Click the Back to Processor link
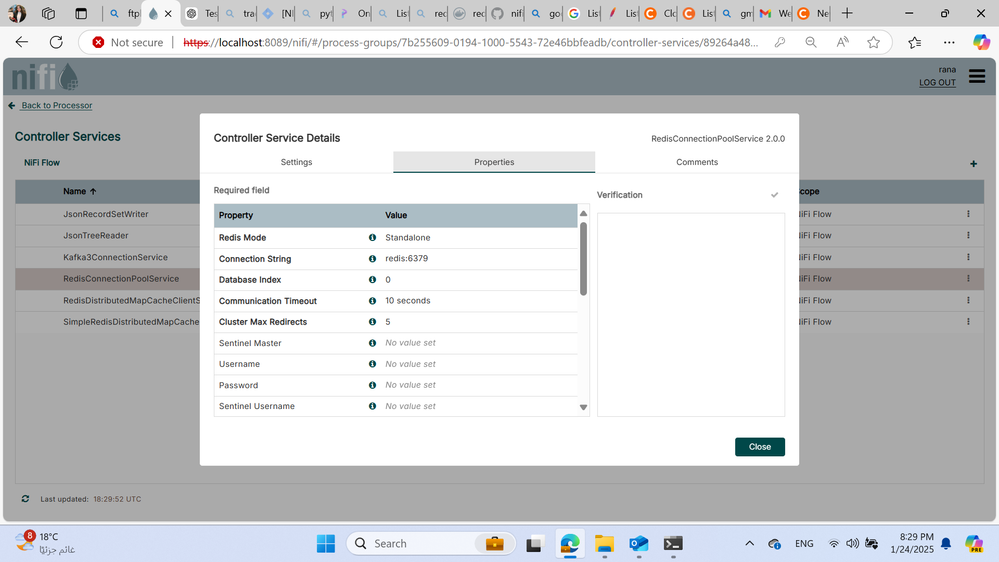The height and width of the screenshot is (562, 999). coord(57,105)
